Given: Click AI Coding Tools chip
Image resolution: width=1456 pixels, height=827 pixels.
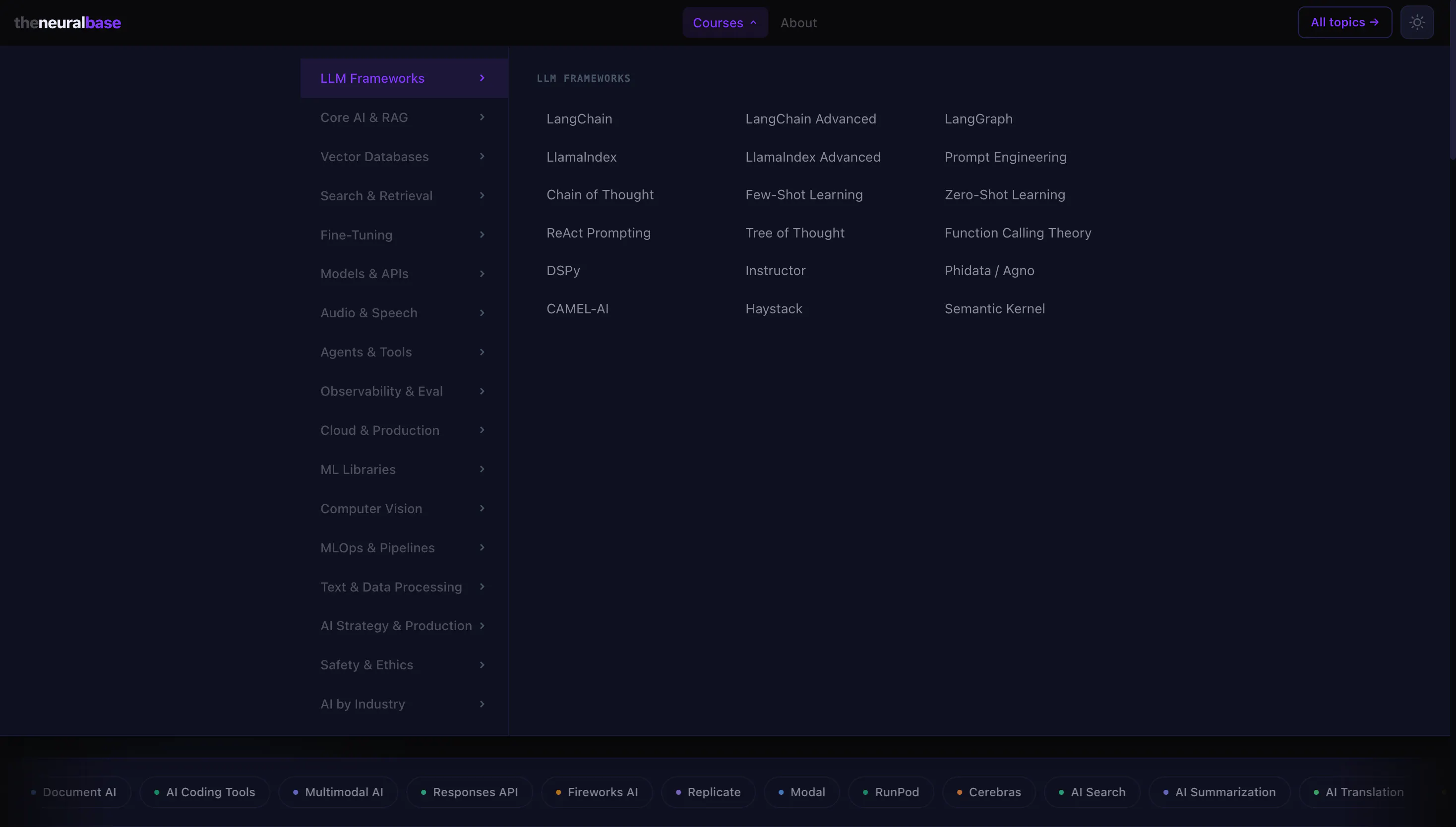Looking at the screenshot, I should [x=204, y=792].
